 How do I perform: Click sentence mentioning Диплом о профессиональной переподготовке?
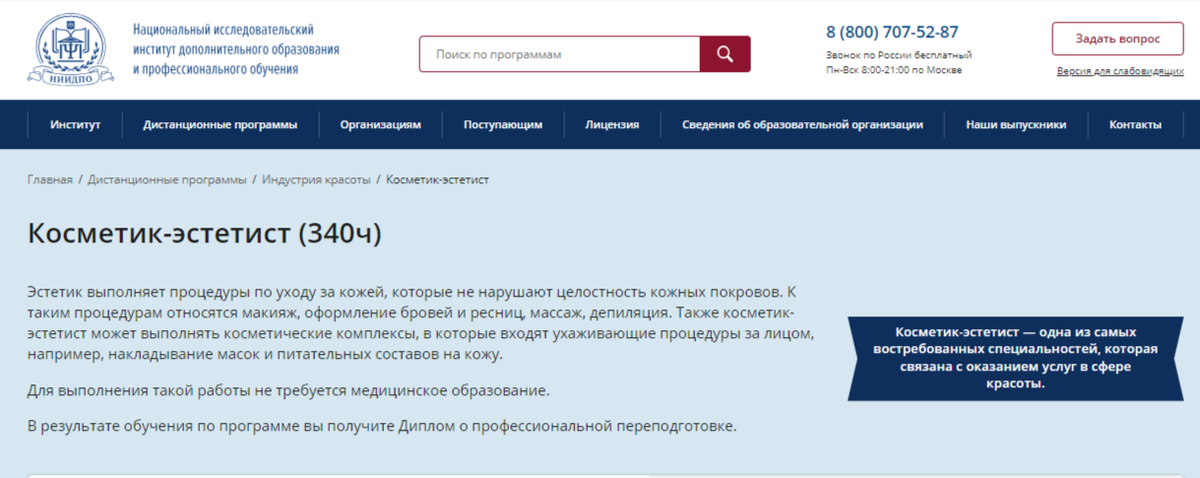pos(382,427)
